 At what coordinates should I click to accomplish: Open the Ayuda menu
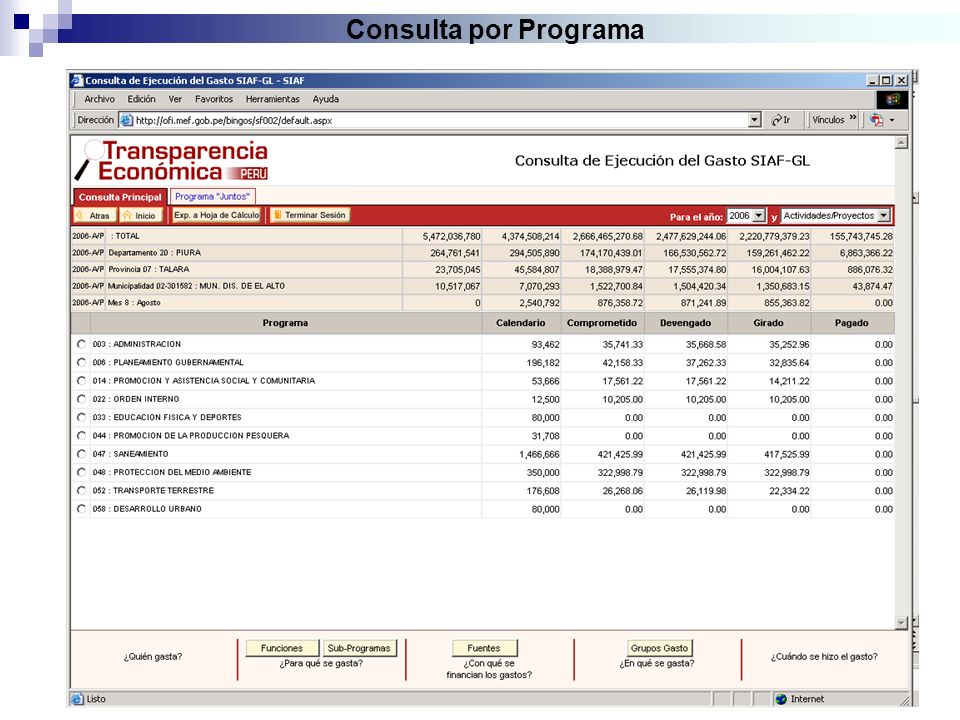326,99
